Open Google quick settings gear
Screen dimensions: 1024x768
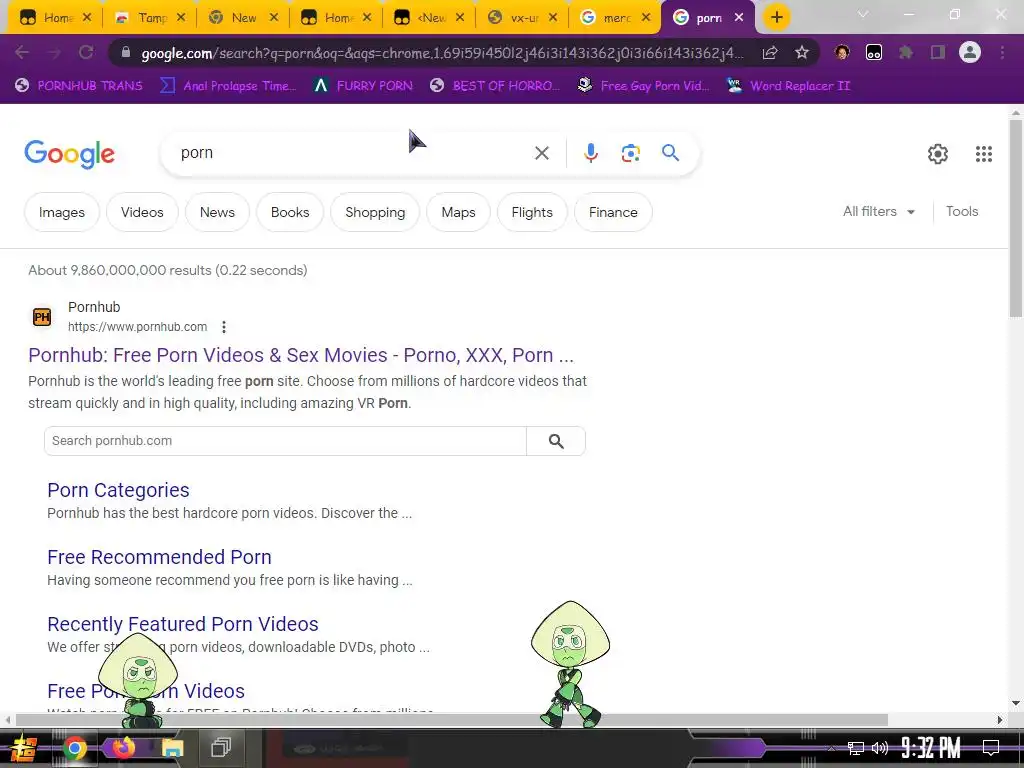pyautogui.click(x=938, y=153)
